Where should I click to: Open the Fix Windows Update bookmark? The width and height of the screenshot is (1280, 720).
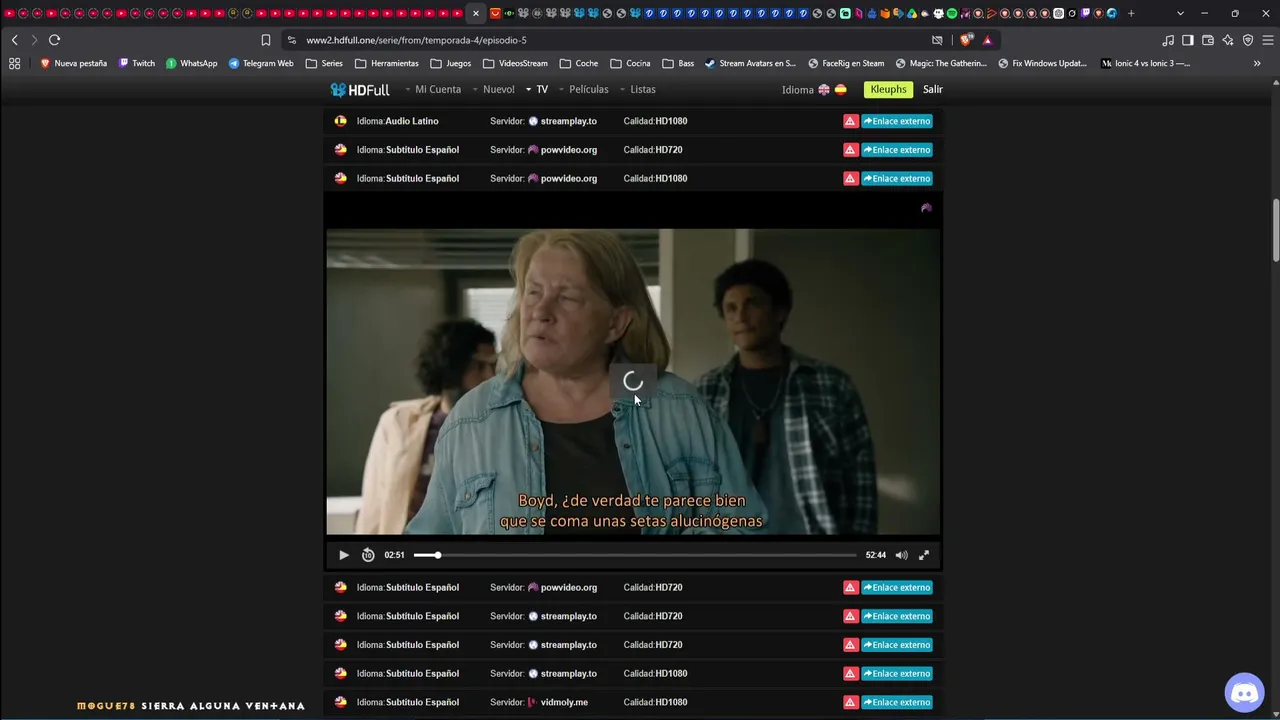pyautogui.click(x=1042, y=63)
